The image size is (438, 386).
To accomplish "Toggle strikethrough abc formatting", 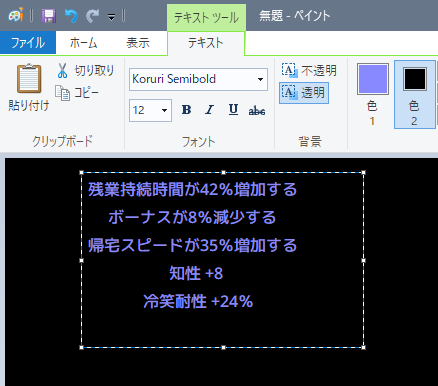I will tap(257, 110).
